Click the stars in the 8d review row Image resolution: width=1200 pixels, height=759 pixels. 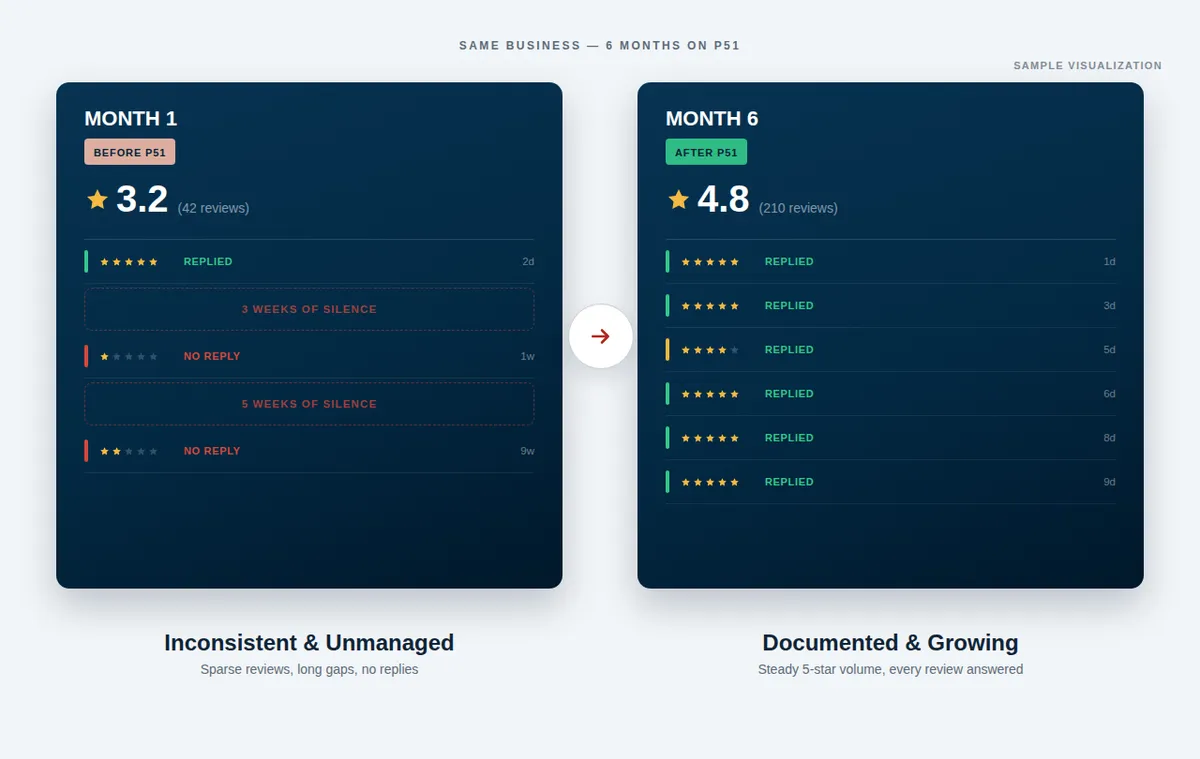[710, 438]
